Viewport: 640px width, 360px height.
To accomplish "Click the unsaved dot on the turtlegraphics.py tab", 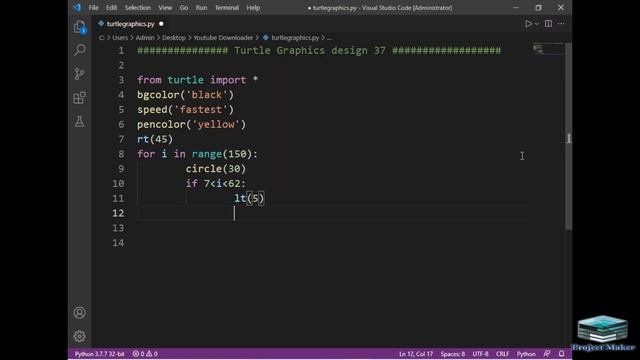I will click(x=161, y=24).
